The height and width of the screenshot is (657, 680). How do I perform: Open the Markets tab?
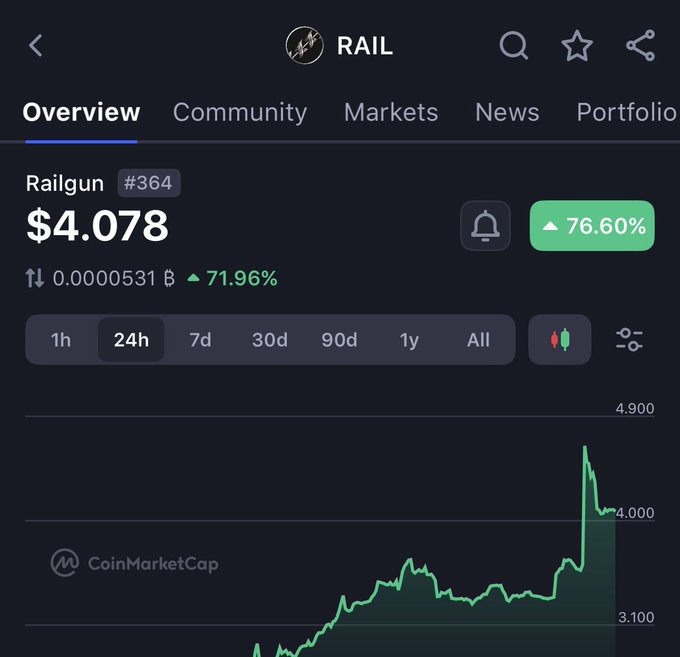pyautogui.click(x=391, y=112)
